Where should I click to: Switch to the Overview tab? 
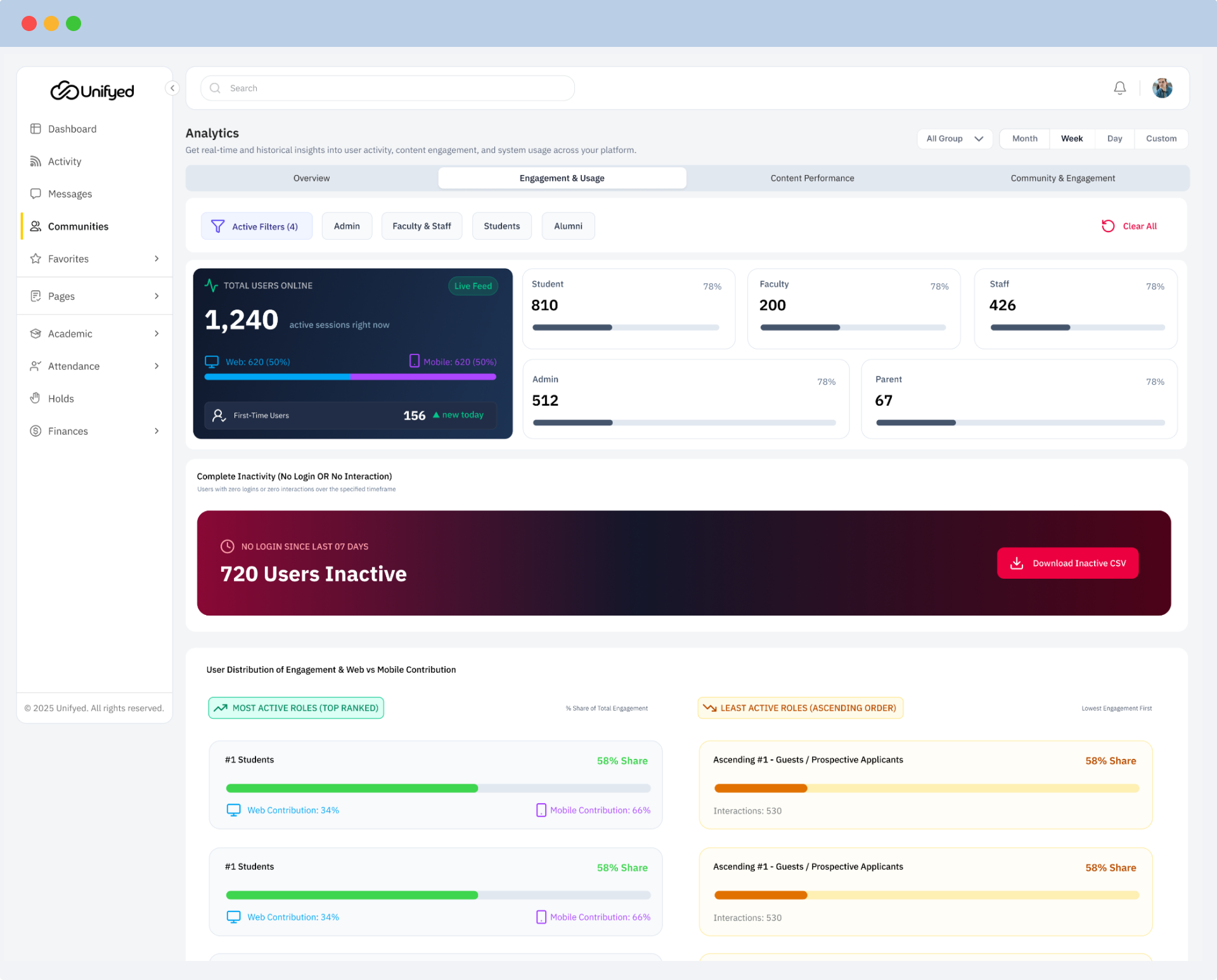coord(312,178)
